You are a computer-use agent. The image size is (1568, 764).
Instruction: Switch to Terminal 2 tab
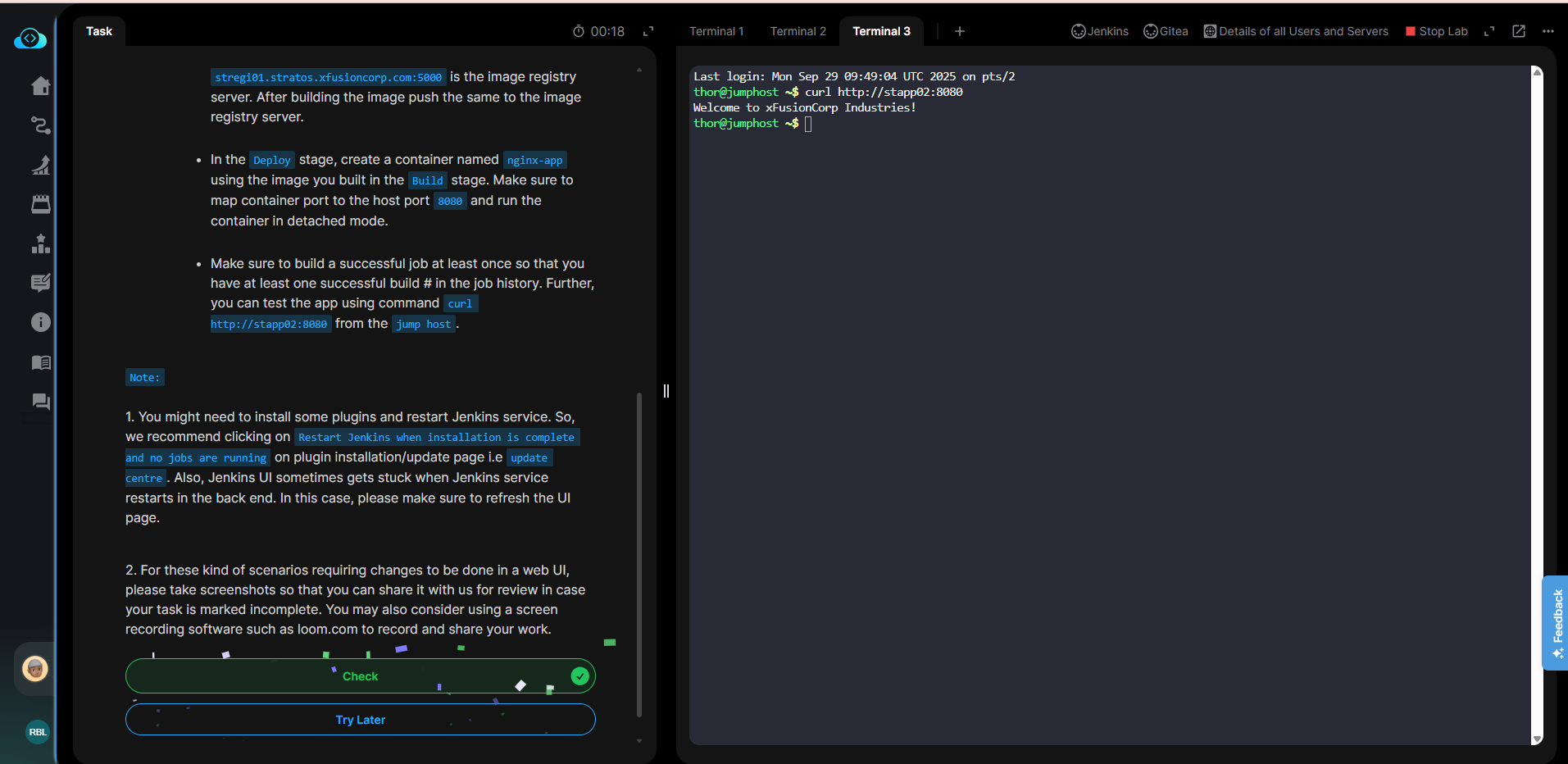point(798,31)
